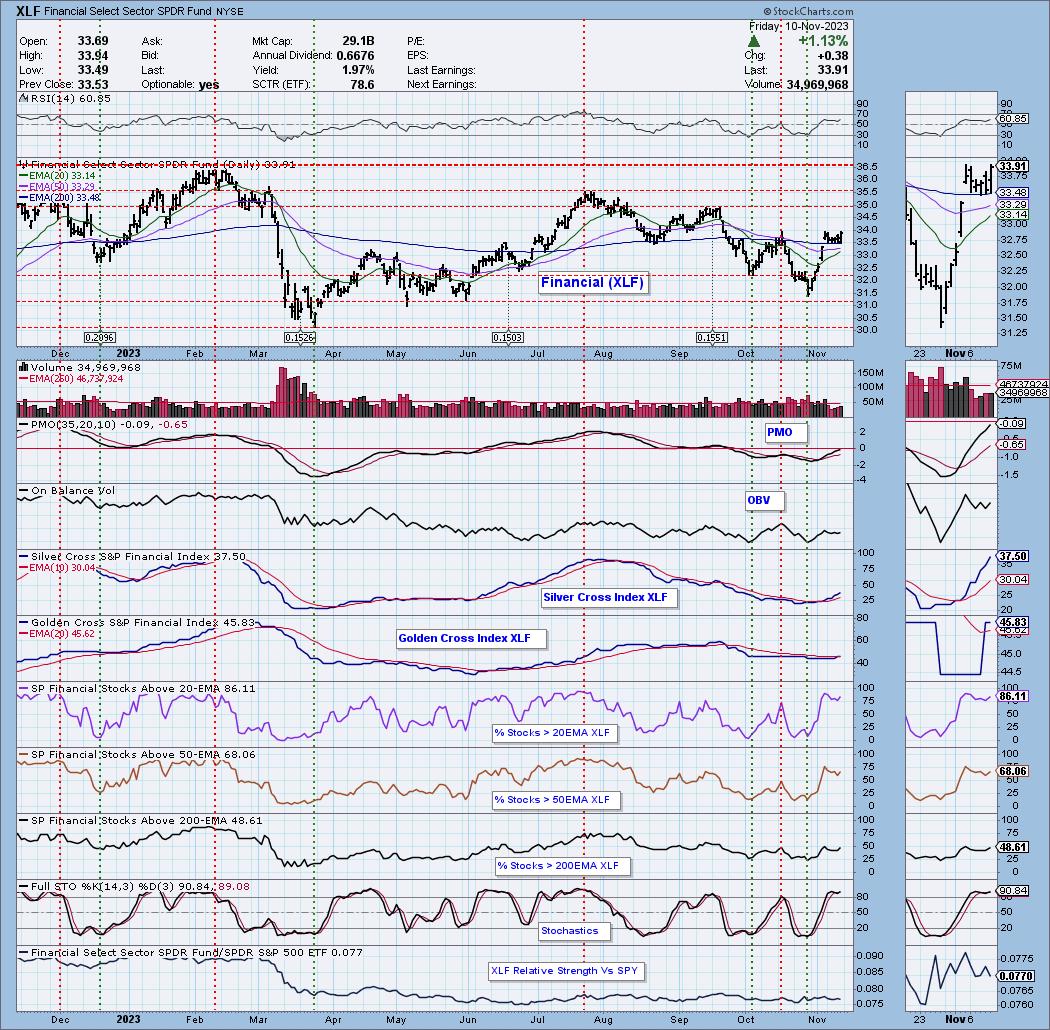1050x1030 pixels.
Task: Click the SCTR (ETF) 78.6 value
Action: tap(361, 85)
